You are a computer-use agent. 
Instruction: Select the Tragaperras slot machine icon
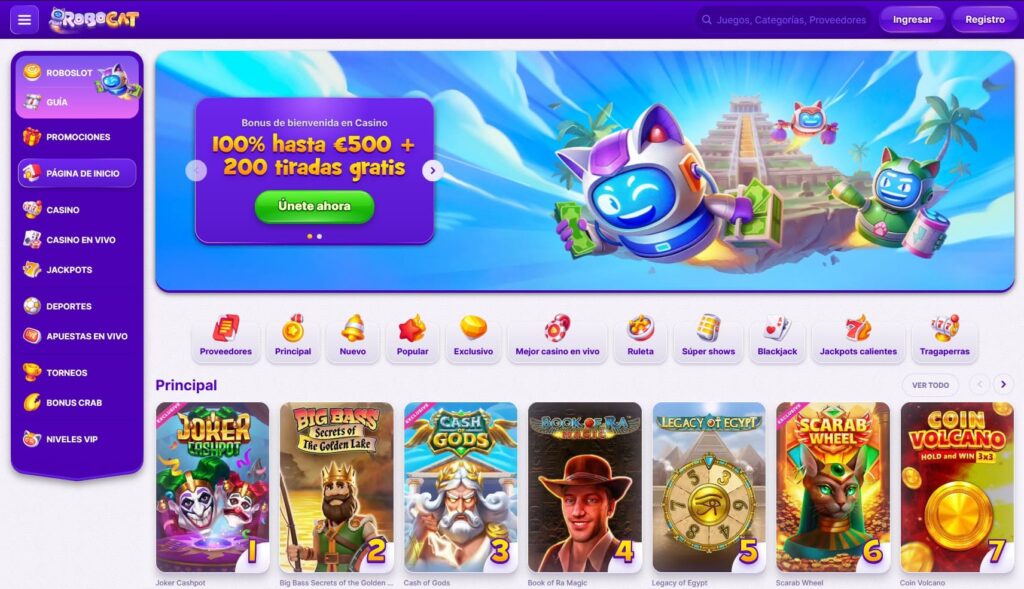944,328
